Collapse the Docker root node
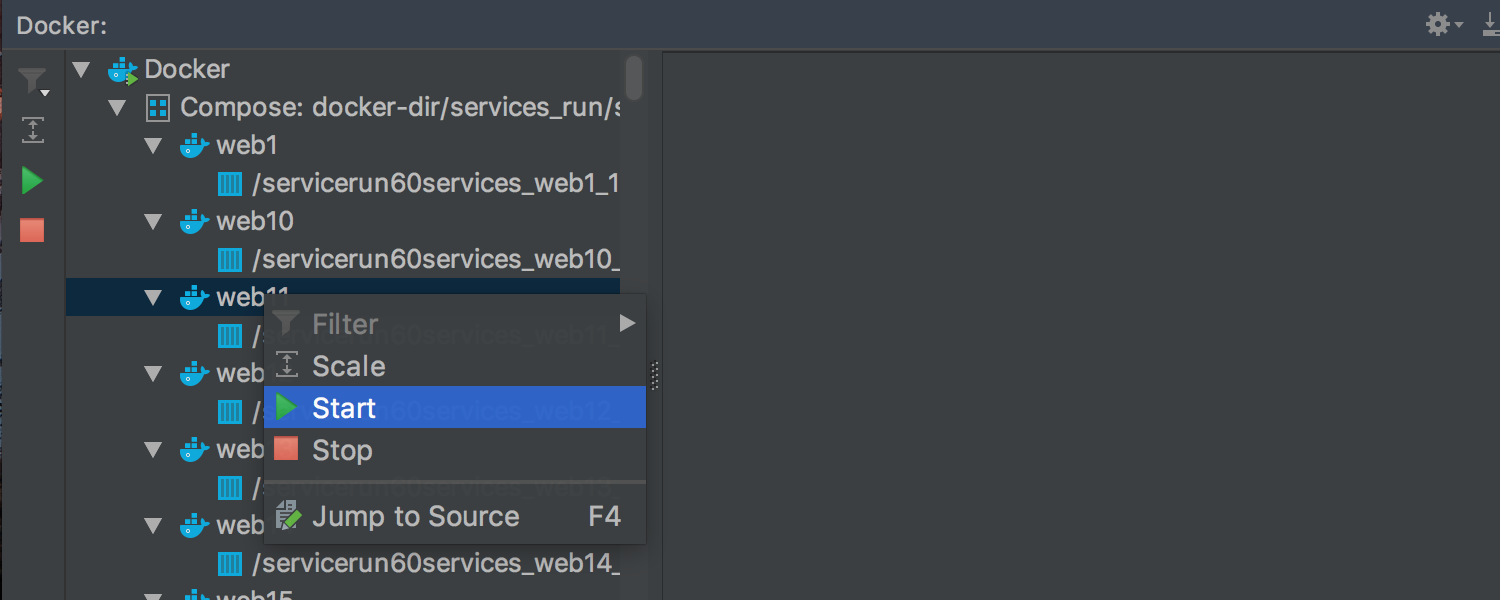The height and width of the screenshot is (600, 1500). [x=82, y=70]
